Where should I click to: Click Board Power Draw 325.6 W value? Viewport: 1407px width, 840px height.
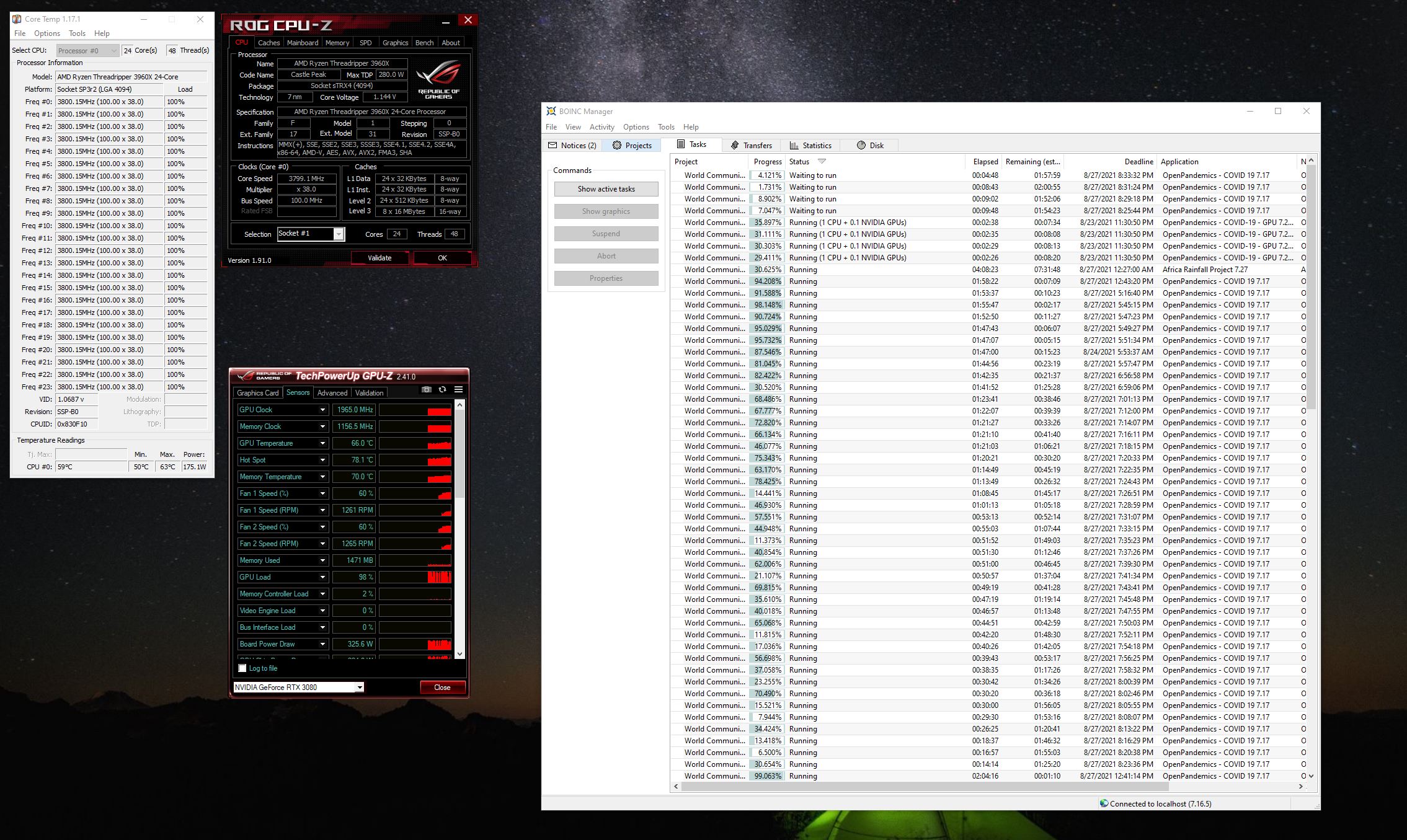[354, 644]
